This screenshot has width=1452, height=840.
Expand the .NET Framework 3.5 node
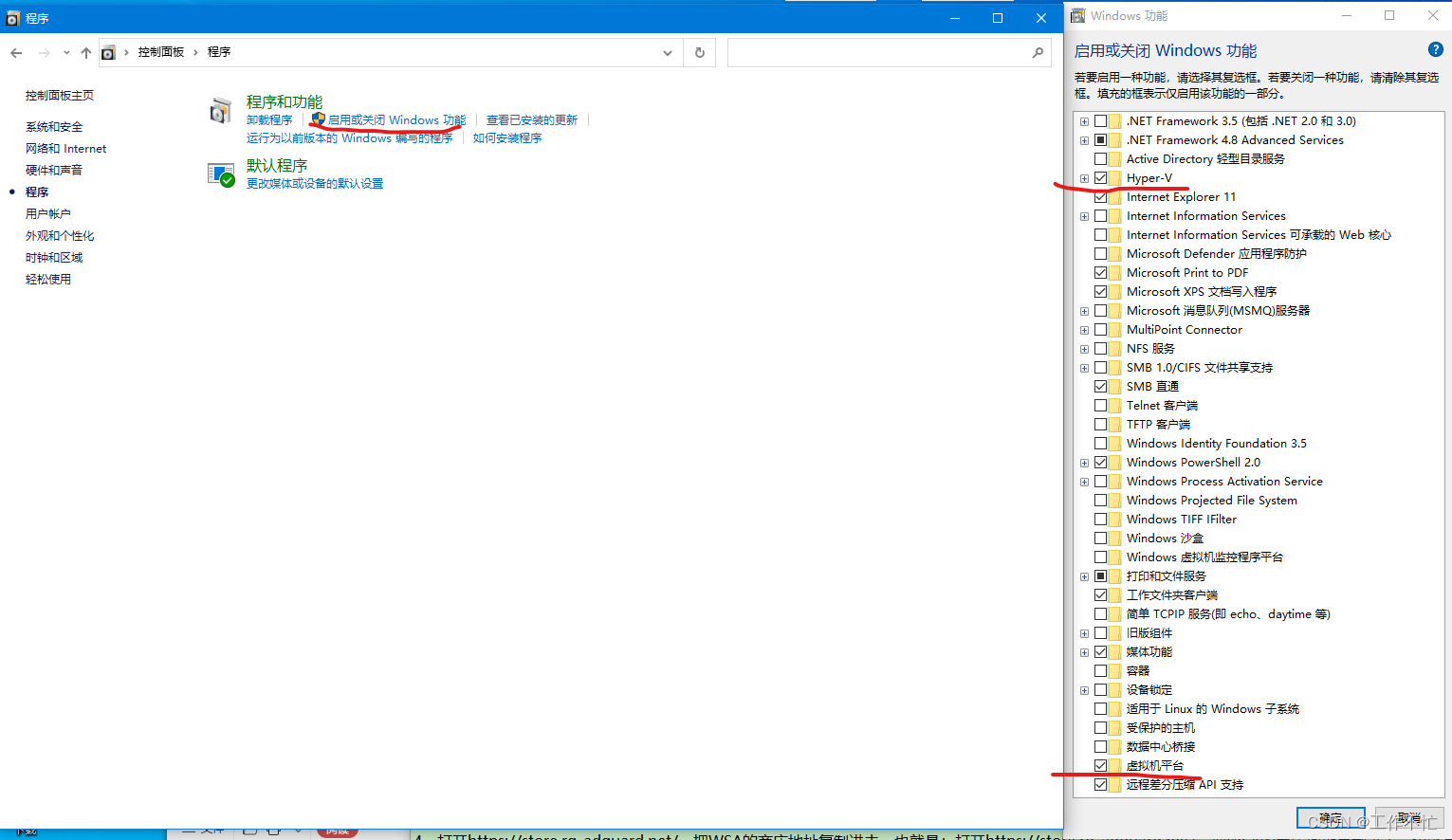1084,121
